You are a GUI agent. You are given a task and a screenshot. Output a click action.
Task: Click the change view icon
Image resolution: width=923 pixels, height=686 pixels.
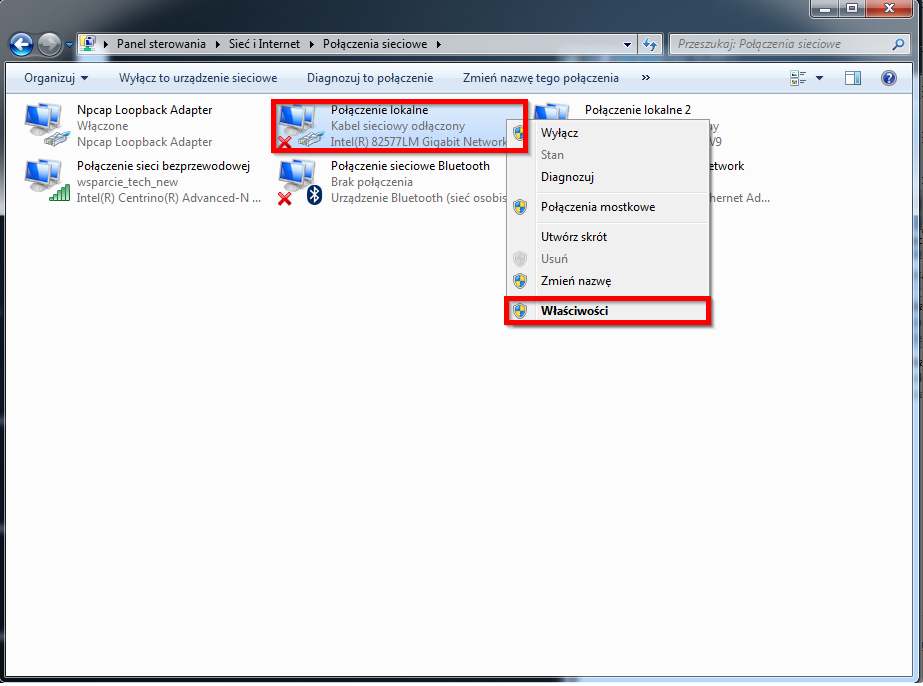pyautogui.click(x=798, y=78)
